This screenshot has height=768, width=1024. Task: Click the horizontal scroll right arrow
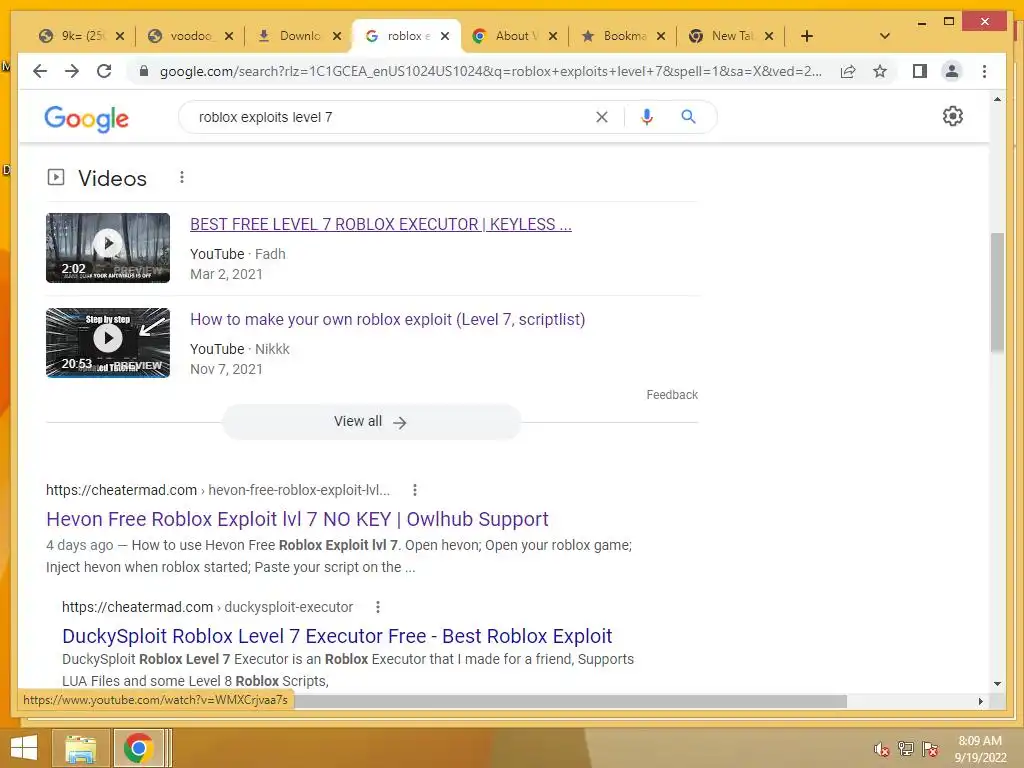pyautogui.click(x=980, y=701)
